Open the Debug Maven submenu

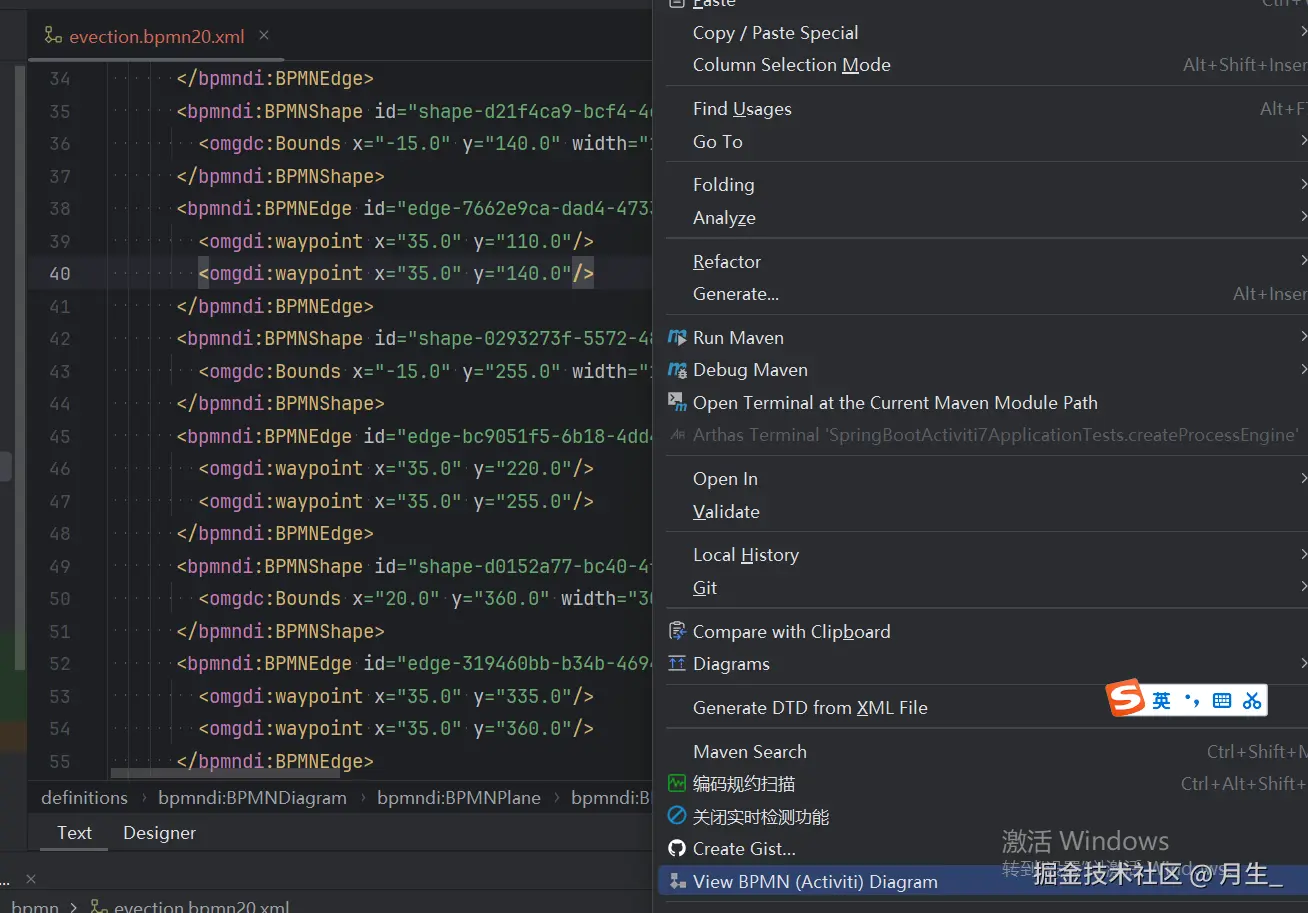[x=980, y=370]
